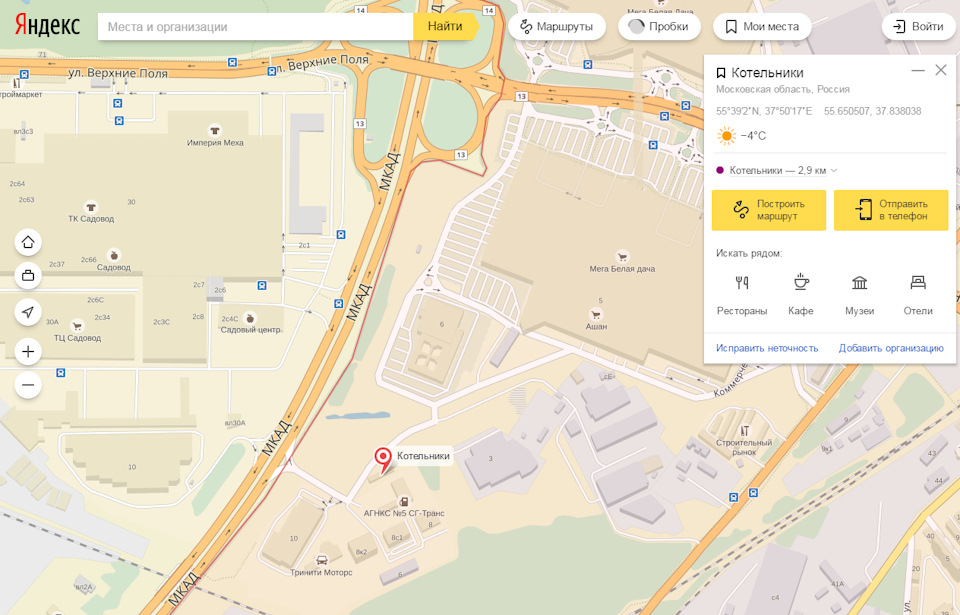Toggle the Пробки traffic layer

click(659, 26)
